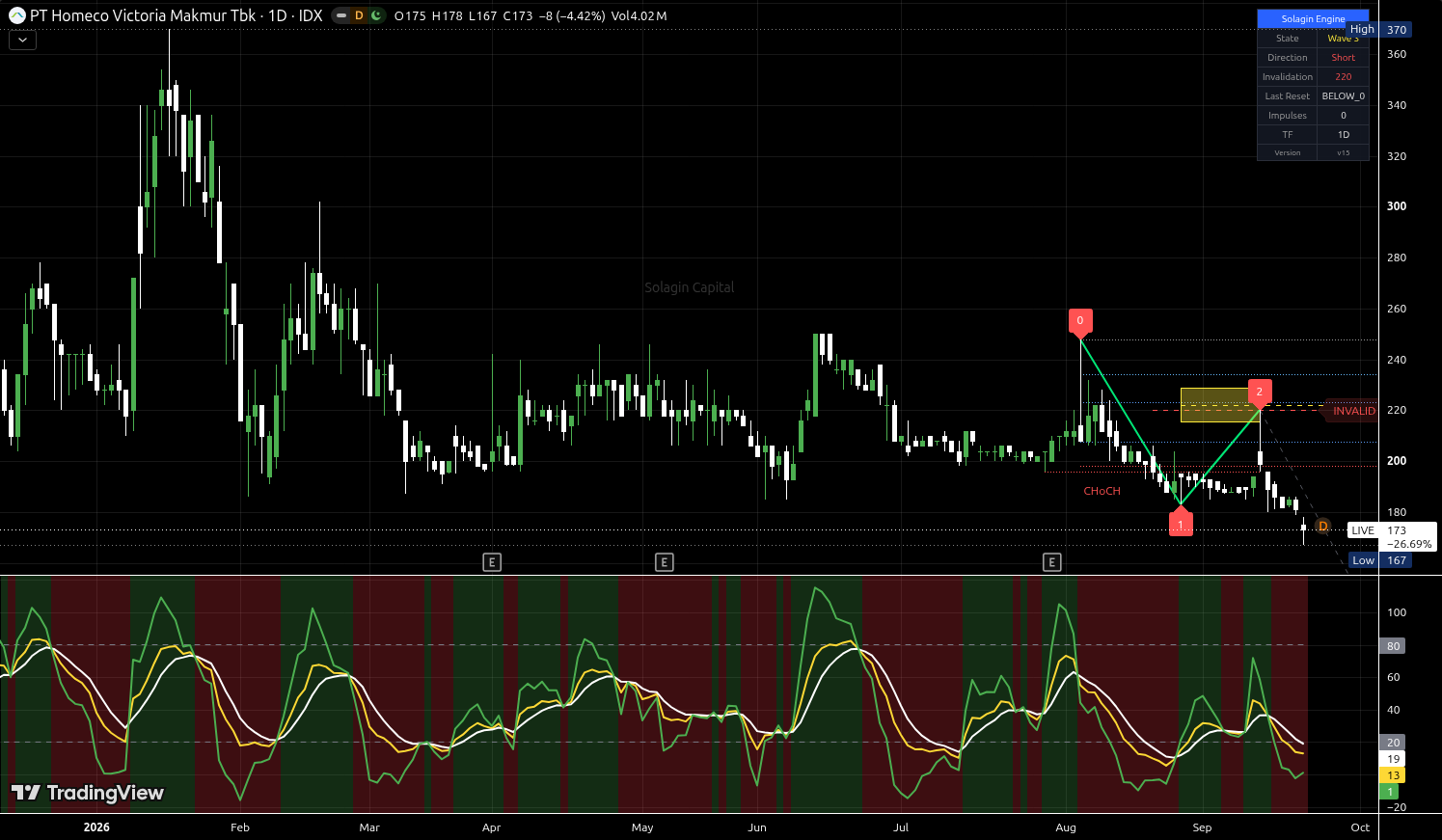
Task: Click the red wave 2 label marker
Action: point(1259,393)
